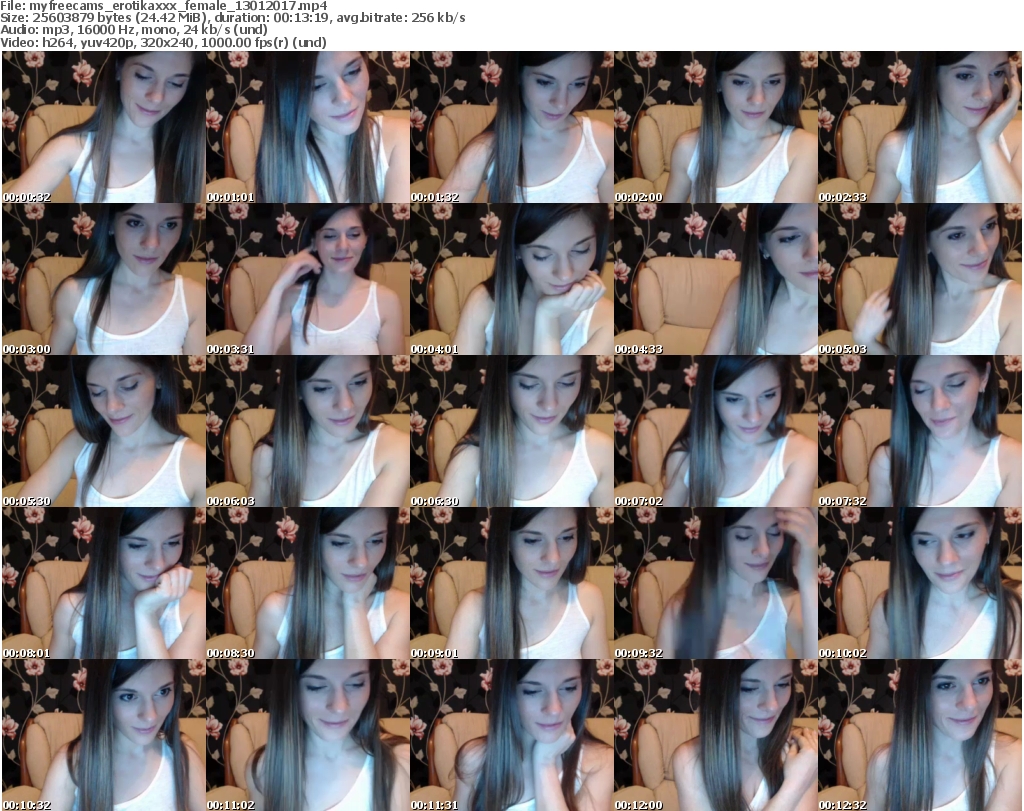Pick the frame timestamped 00:09:01
1024x811 pixels.
pos(511,583)
